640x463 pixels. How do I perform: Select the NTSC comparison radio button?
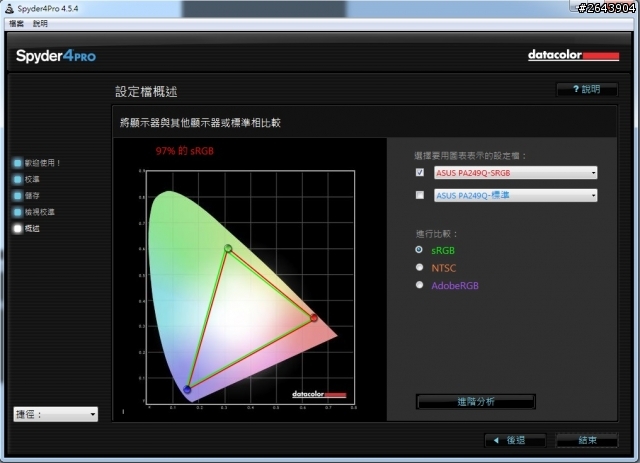tap(419, 267)
